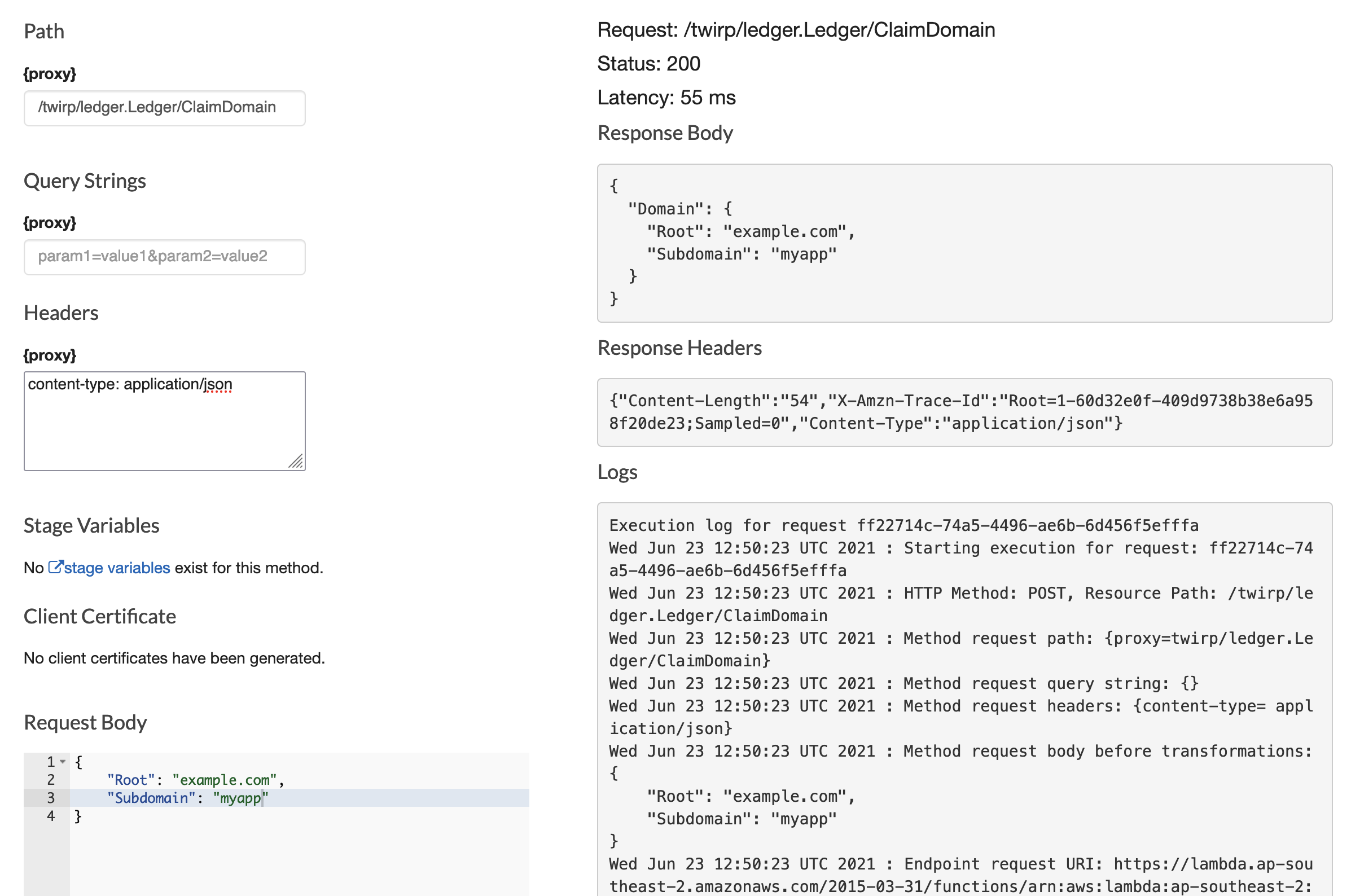Open the stage variables link
The image size is (1351, 896).
coord(117,568)
